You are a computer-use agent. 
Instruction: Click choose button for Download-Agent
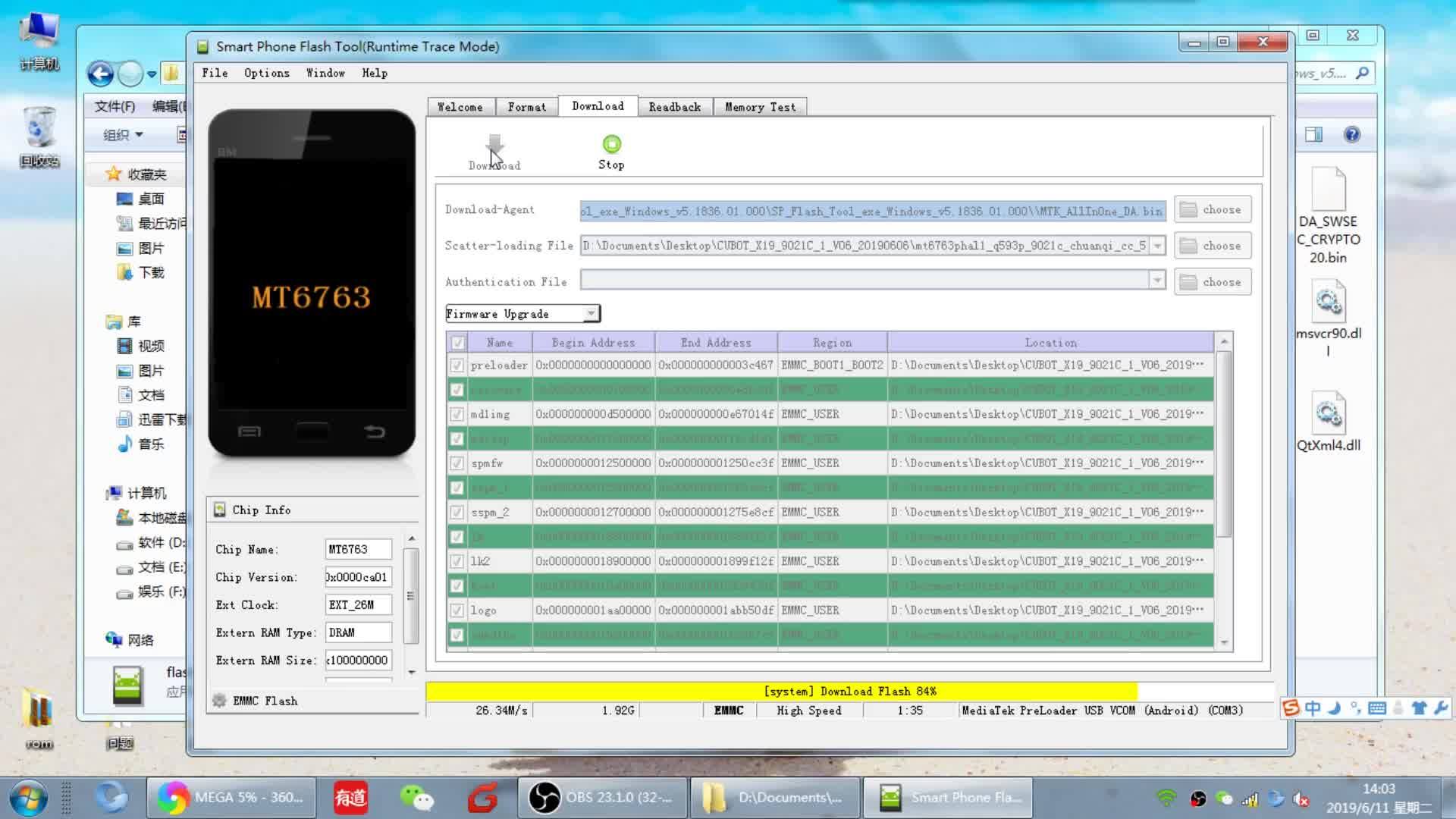point(1212,209)
